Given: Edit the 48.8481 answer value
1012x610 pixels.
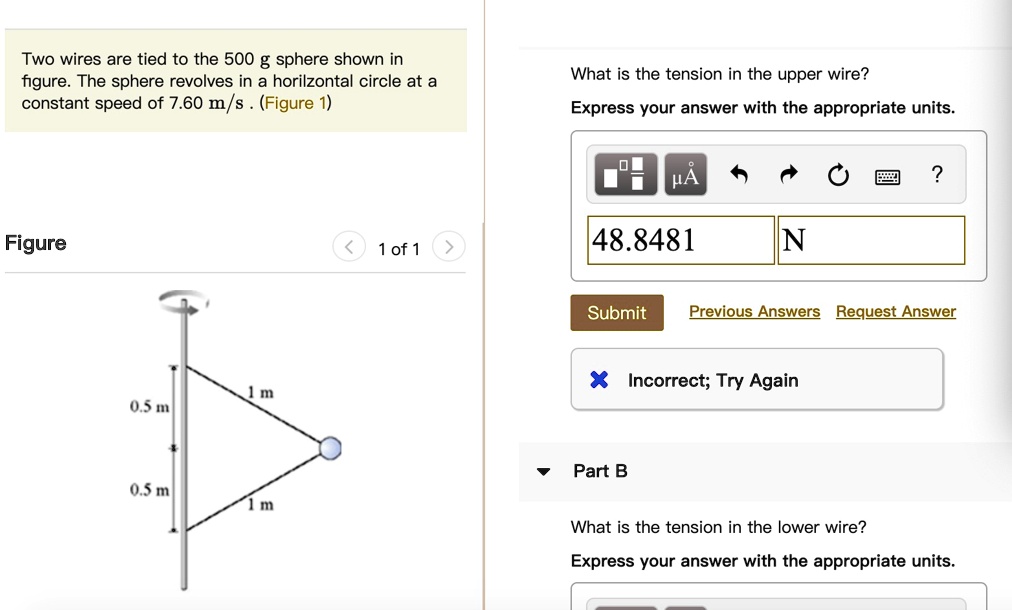Looking at the screenshot, I should [x=680, y=239].
